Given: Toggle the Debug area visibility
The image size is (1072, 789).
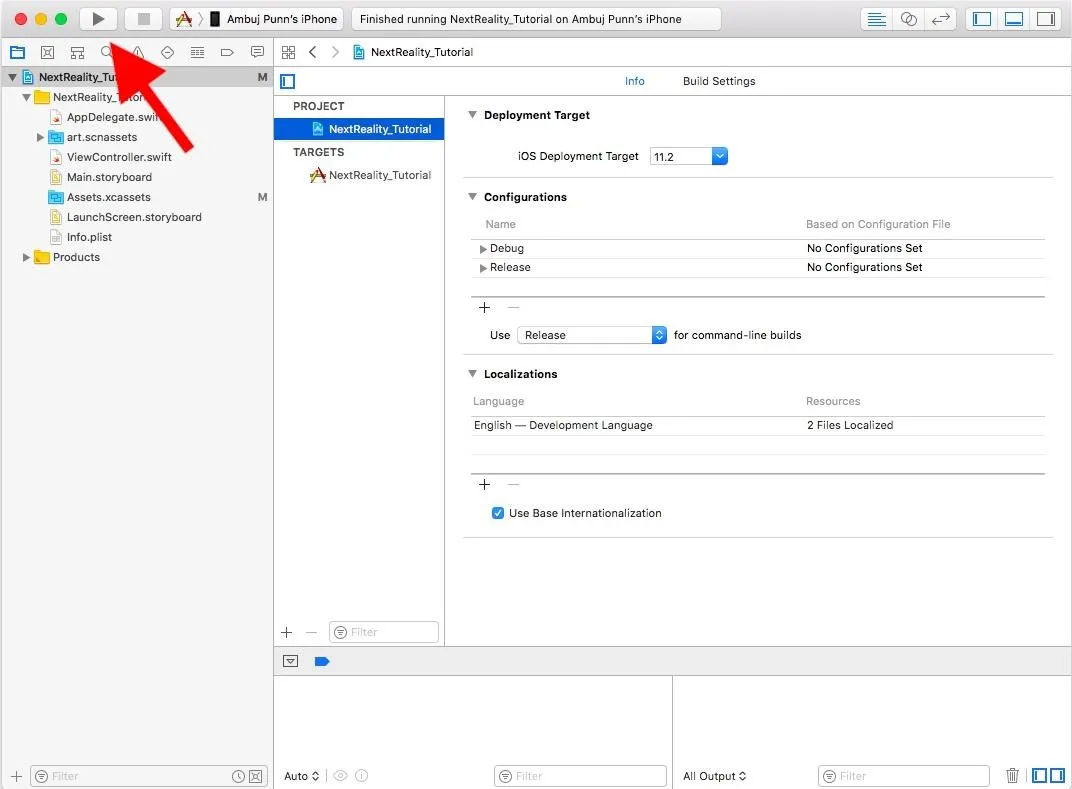Looking at the screenshot, I should (x=1014, y=19).
